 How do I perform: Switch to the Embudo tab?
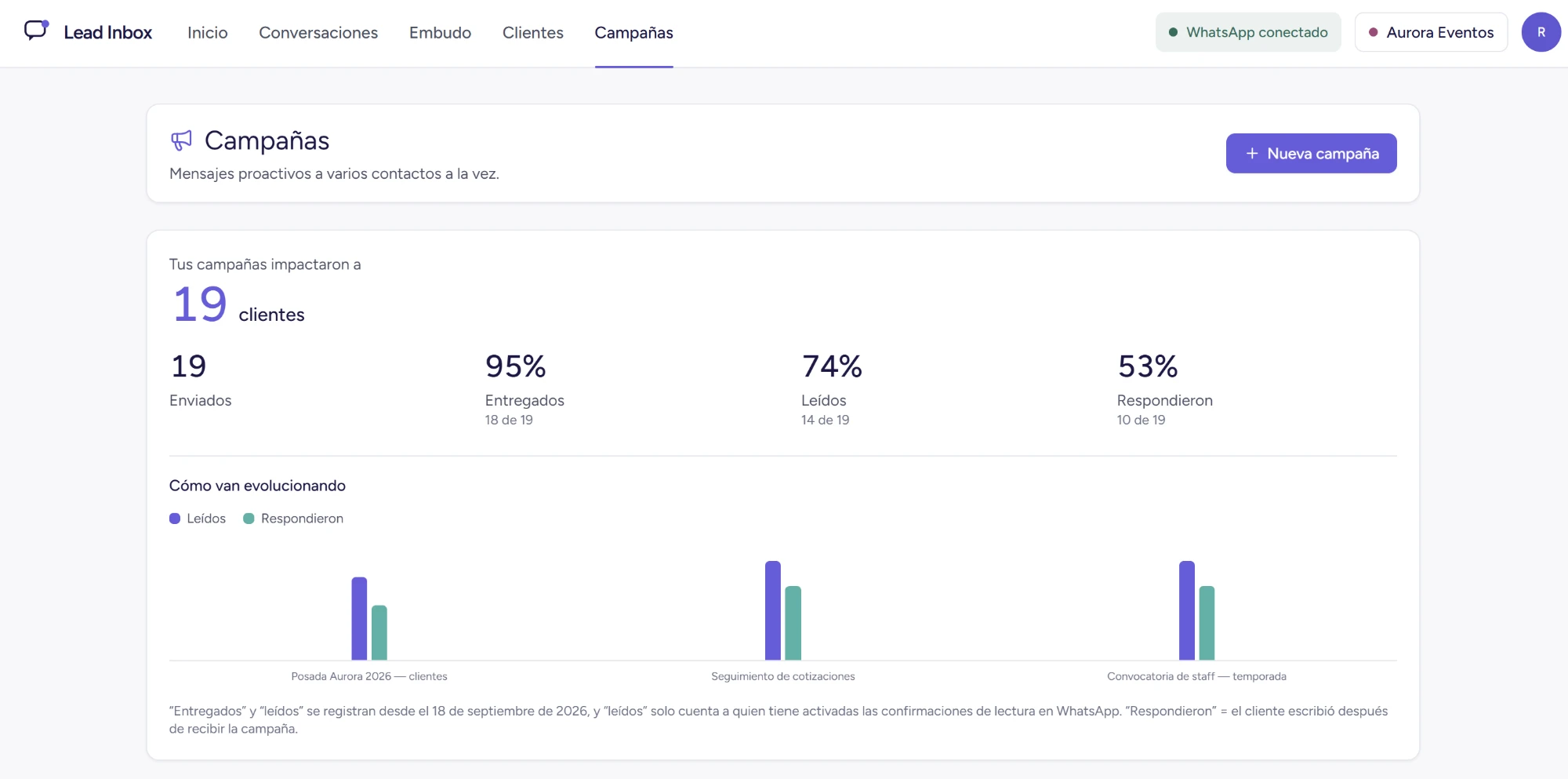coord(440,33)
